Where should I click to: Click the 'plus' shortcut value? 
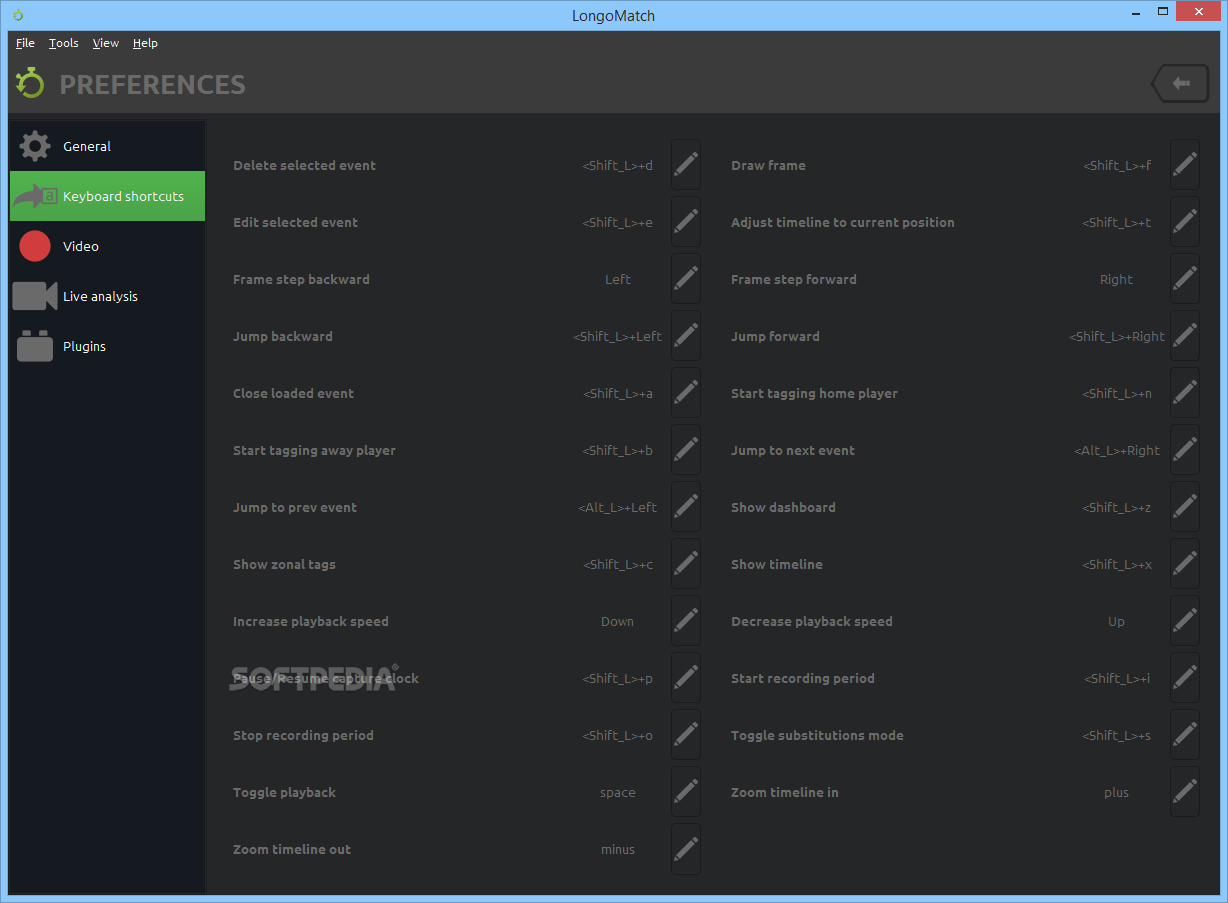1116,793
